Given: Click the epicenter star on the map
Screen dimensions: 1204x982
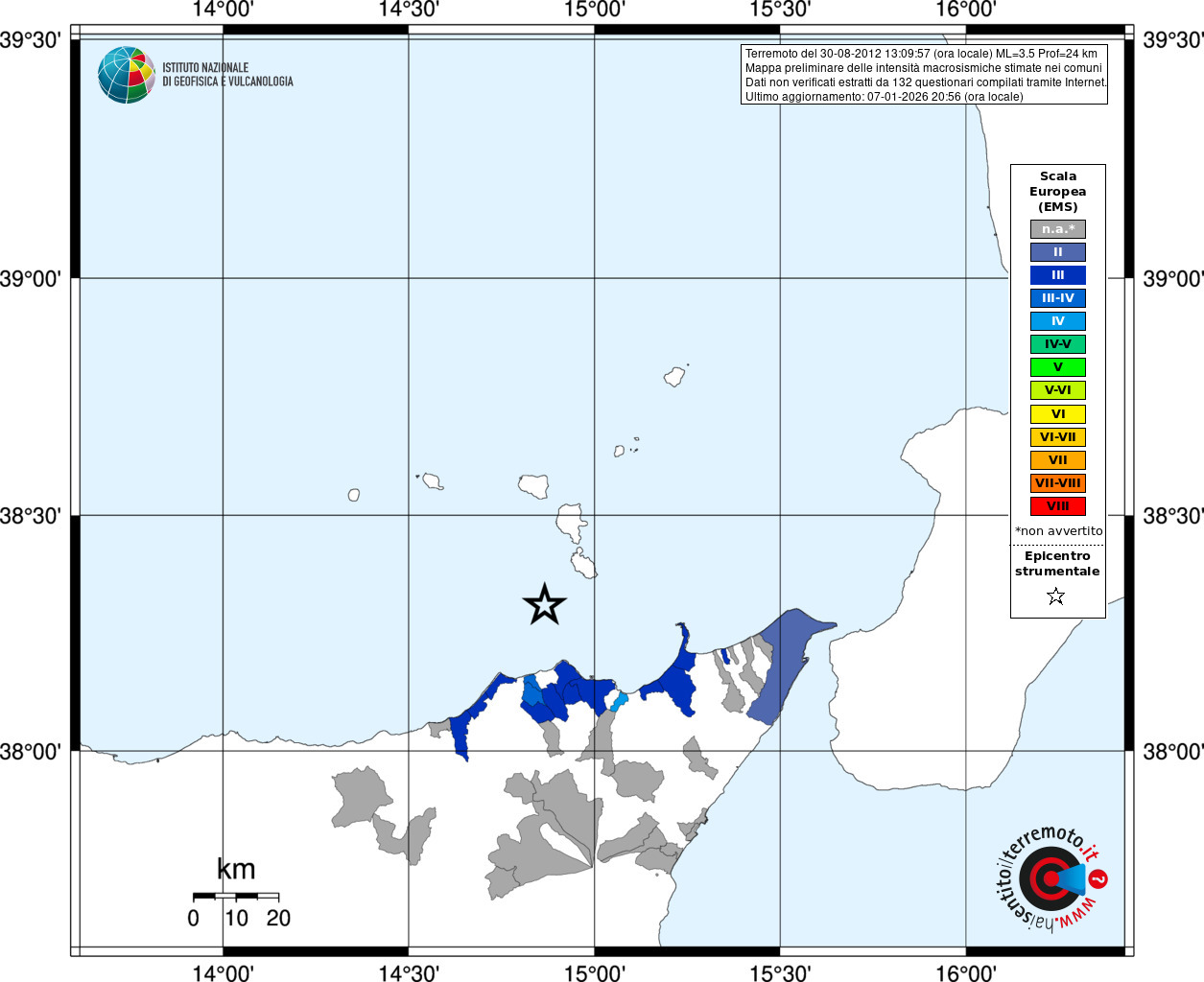Looking at the screenshot, I should pos(545,604).
